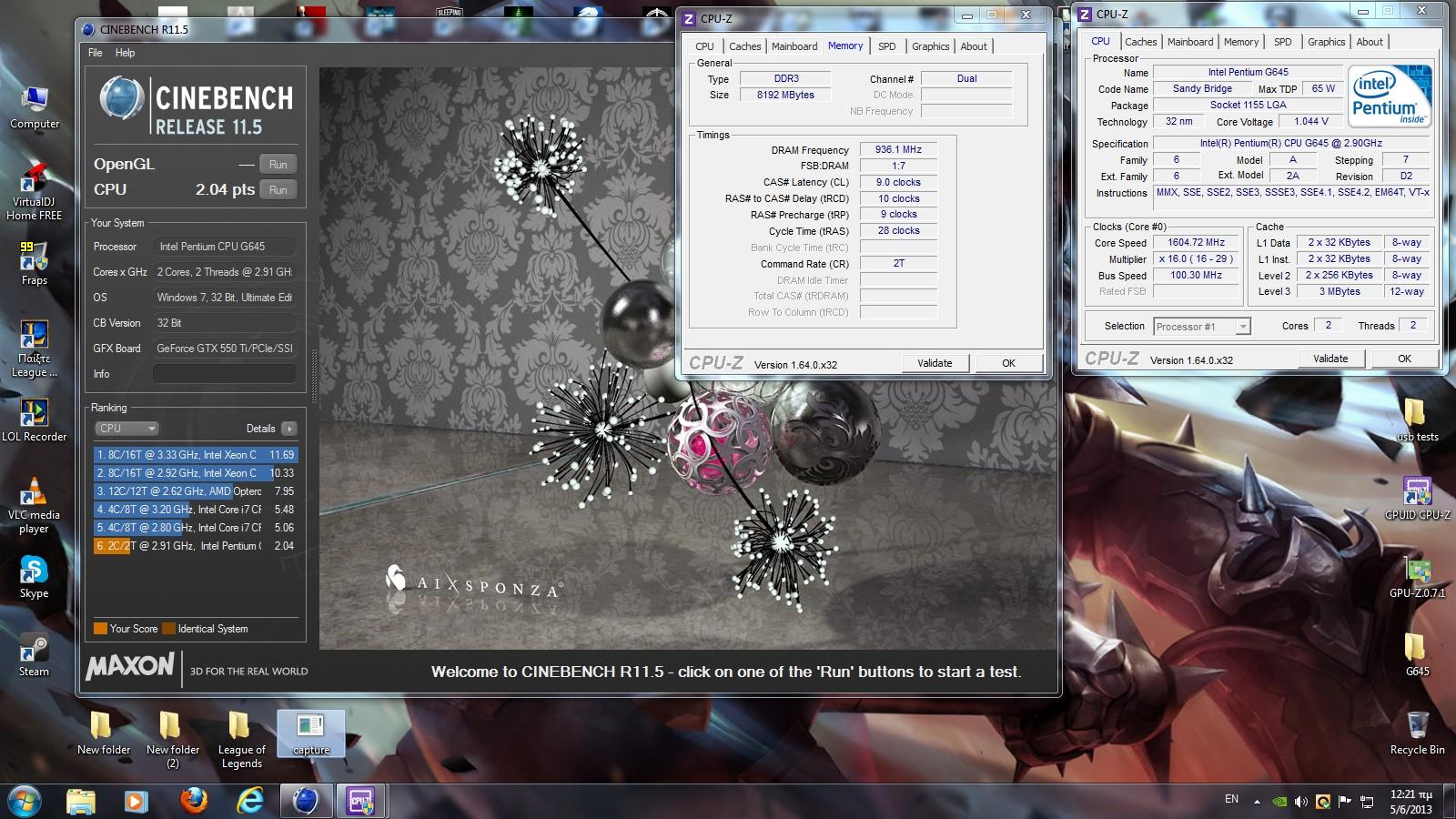The image size is (1456, 819).
Task: Open Cinebench File menu
Action: (x=95, y=53)
